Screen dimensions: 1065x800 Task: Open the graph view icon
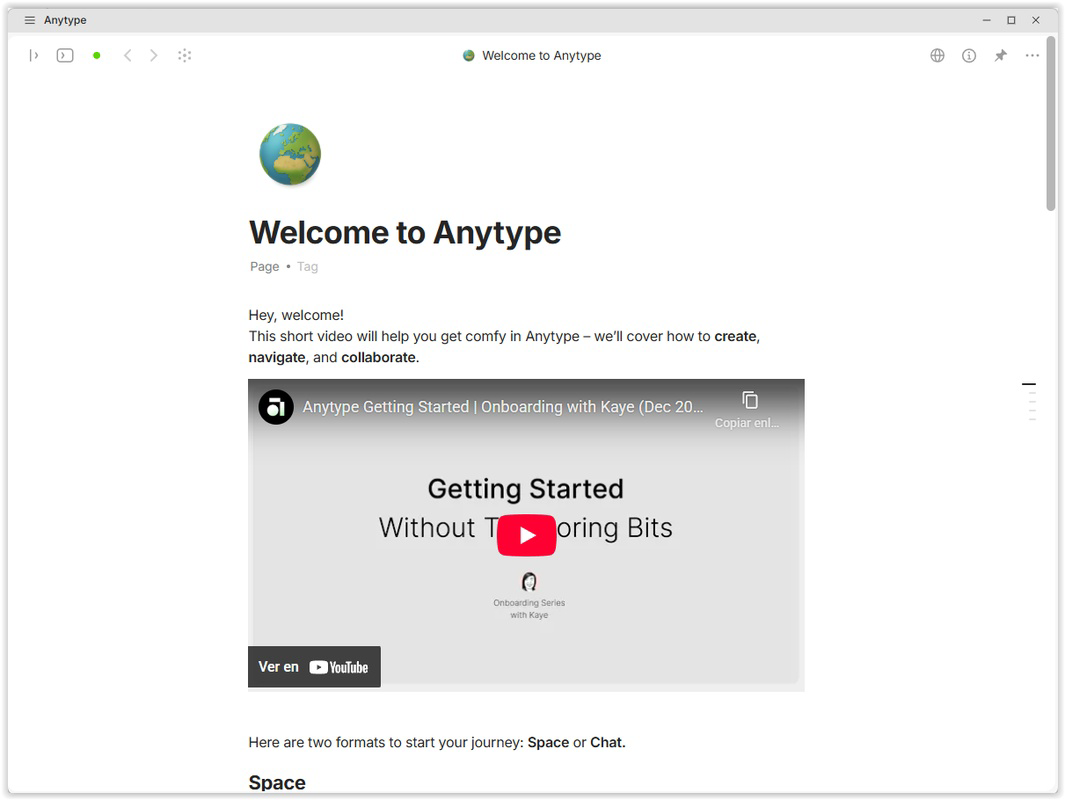click(x=185, y=56)
